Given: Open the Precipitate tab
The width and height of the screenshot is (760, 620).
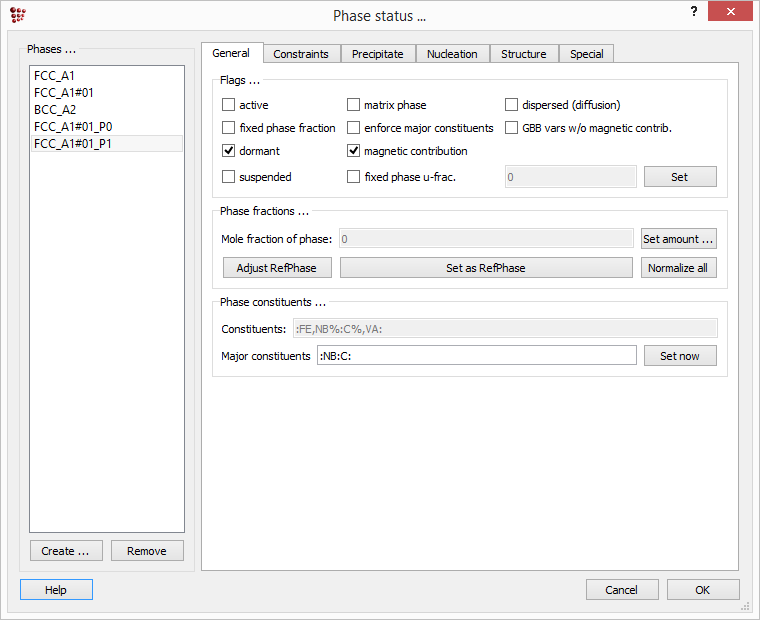Looking at the screenshot, I should (x=377, y=54).
